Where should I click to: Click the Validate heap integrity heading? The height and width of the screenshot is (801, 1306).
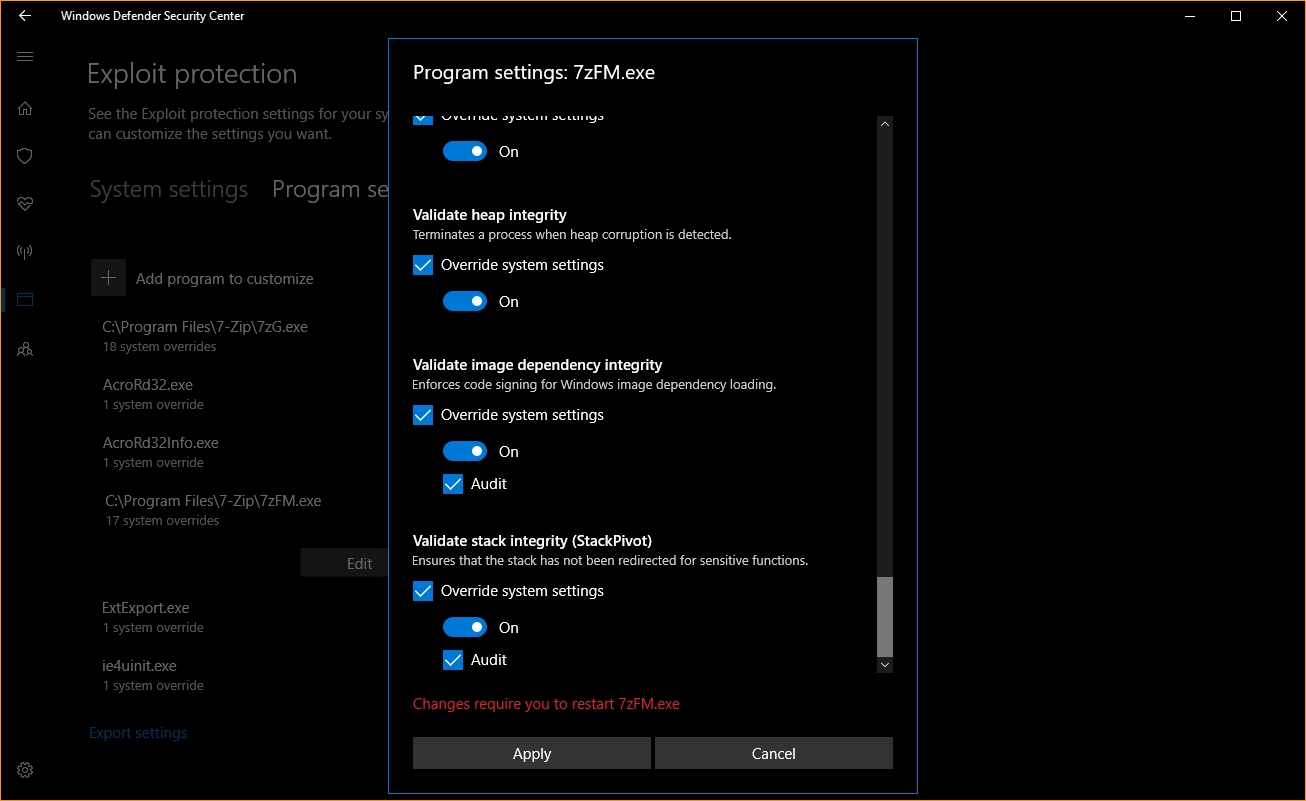click(490, 215)
